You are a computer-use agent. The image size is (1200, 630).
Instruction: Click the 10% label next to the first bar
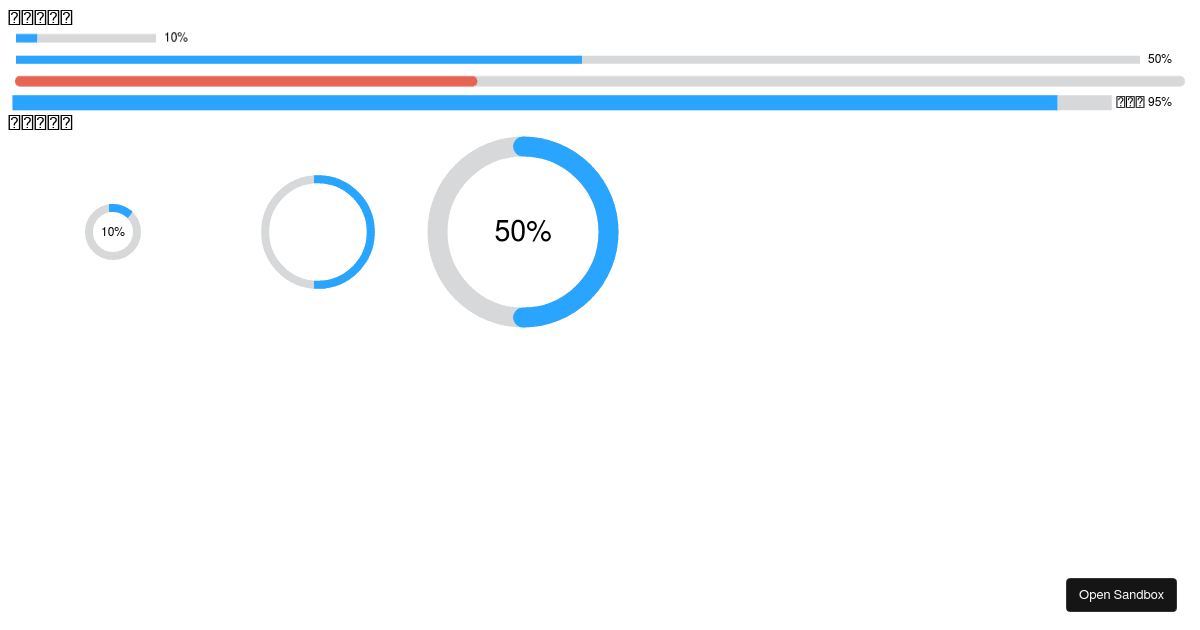175,37
